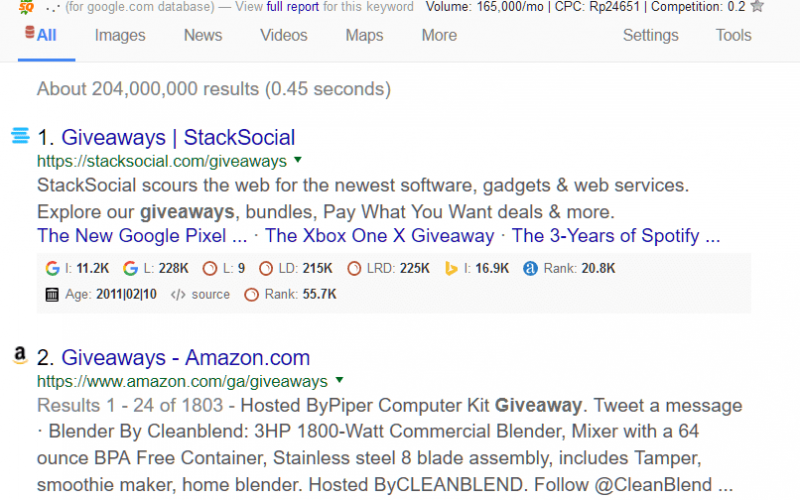This screenshot has height=500, width=800.
Task: Open The Xbox One X Giveaway sitelink
Action: [x=379, y=236]
